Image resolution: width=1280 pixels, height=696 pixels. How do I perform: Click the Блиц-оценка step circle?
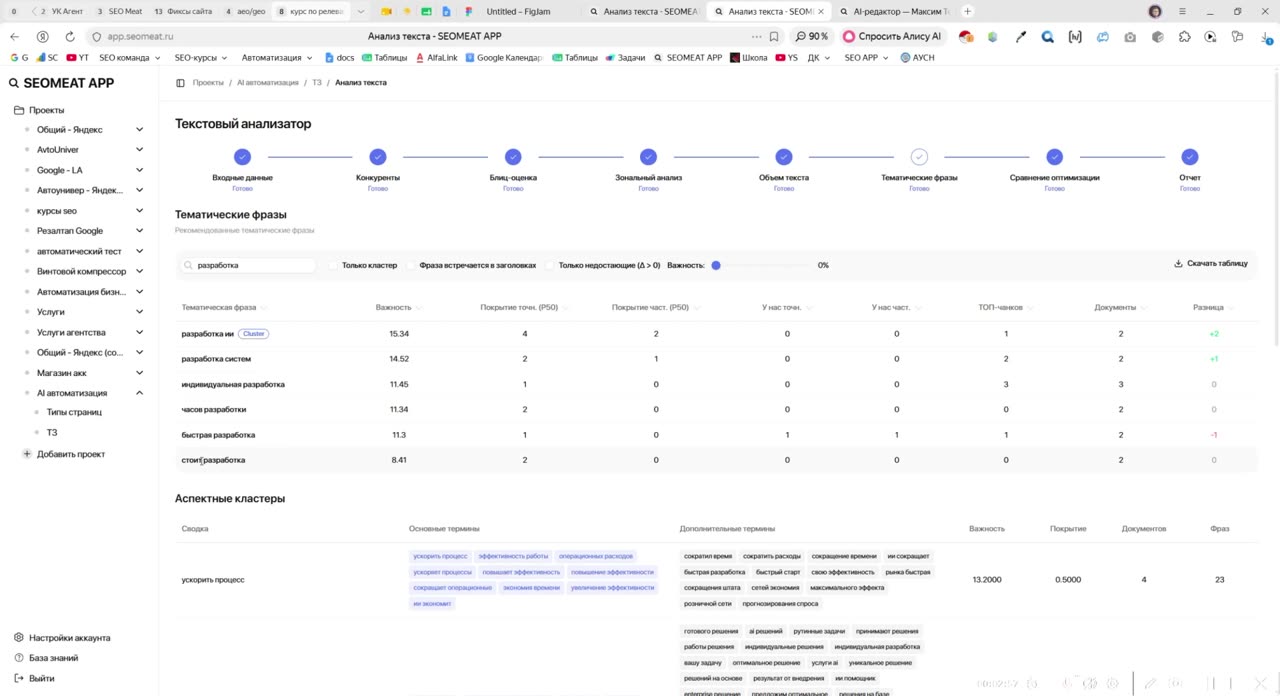pyautogui.click(x=513, y=157)
